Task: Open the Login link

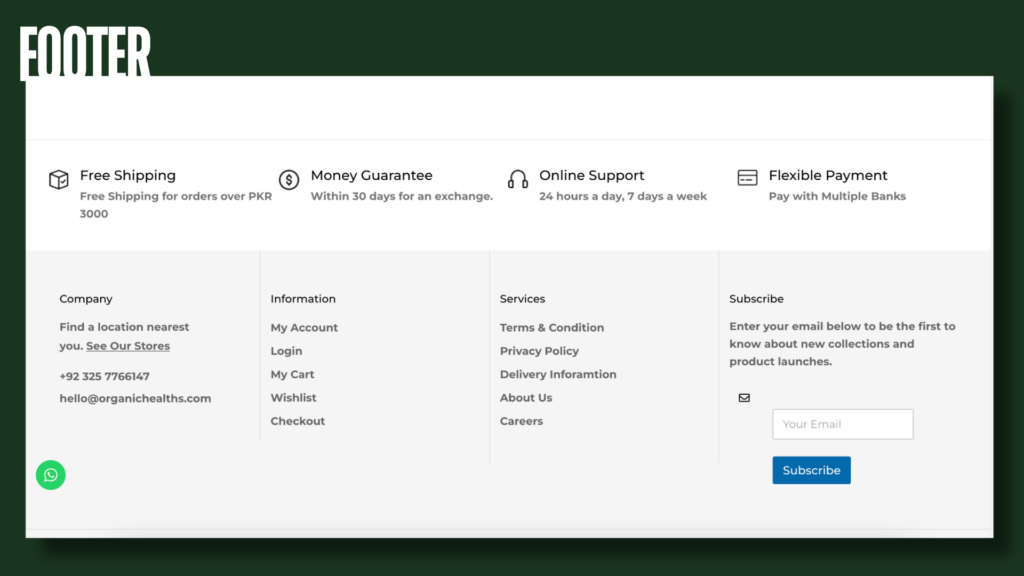Action: [x=286, y=351]
